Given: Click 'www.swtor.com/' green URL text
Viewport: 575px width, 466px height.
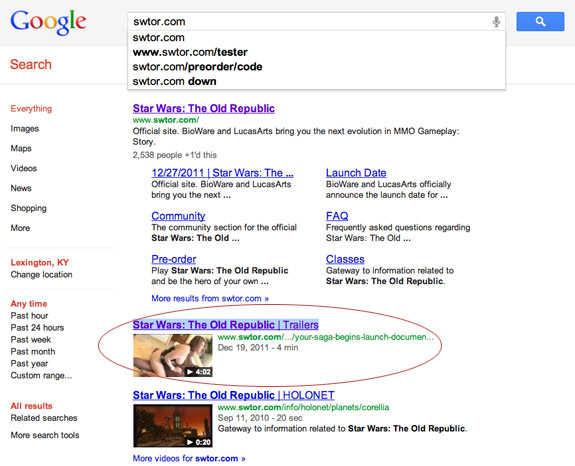Looking at the screenshot, I should click(166, 120).
